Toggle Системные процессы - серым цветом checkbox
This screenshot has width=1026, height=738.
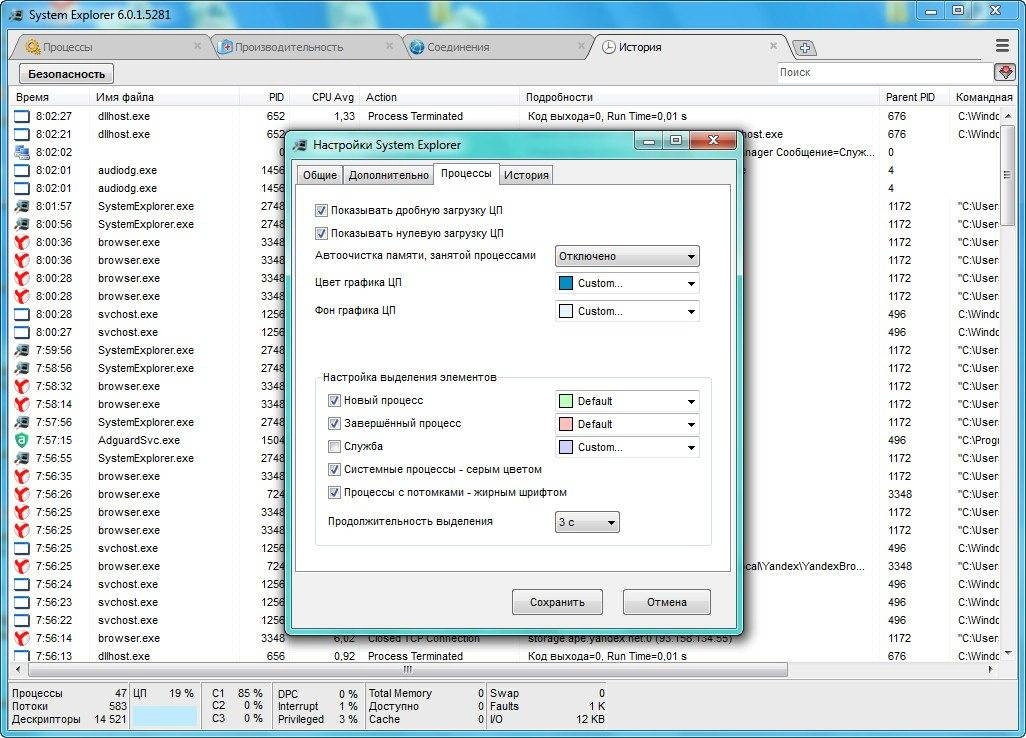point(334,469)
